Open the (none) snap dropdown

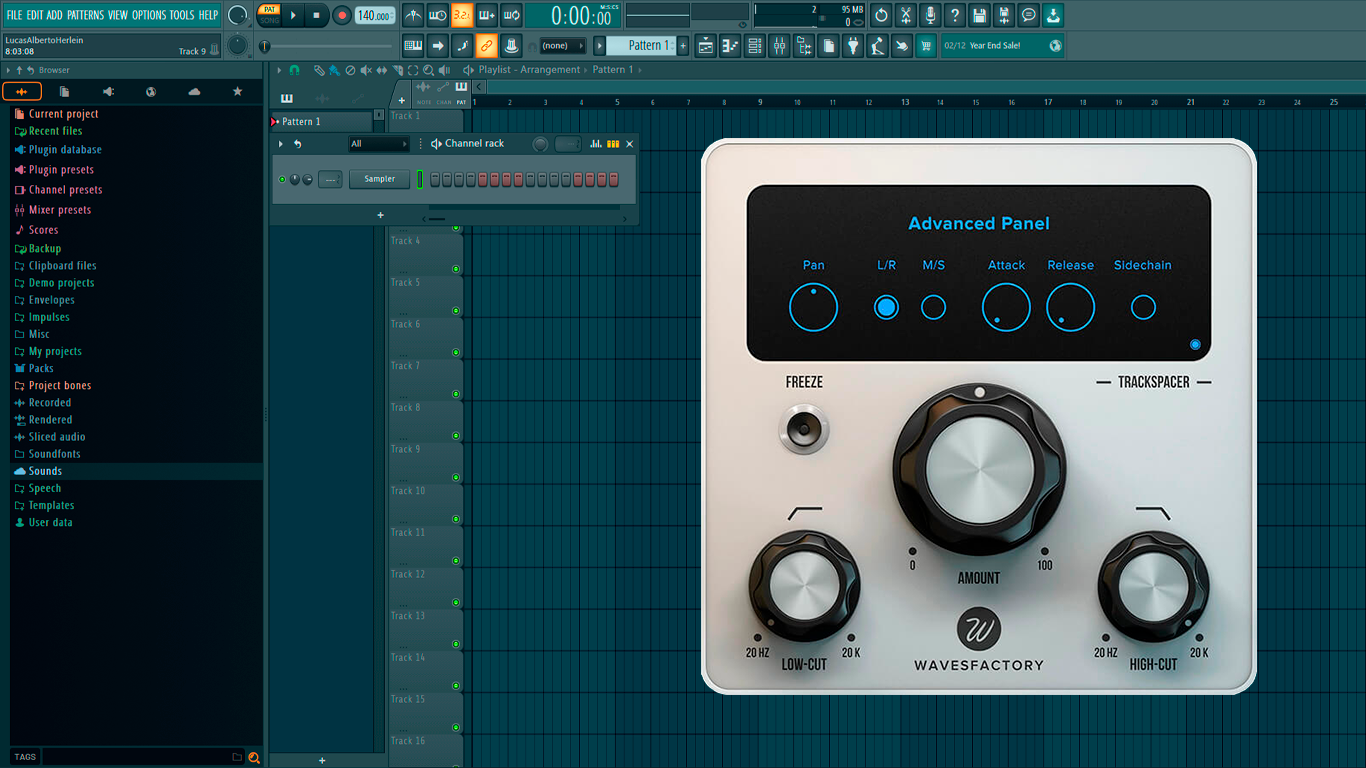[562, 46]
